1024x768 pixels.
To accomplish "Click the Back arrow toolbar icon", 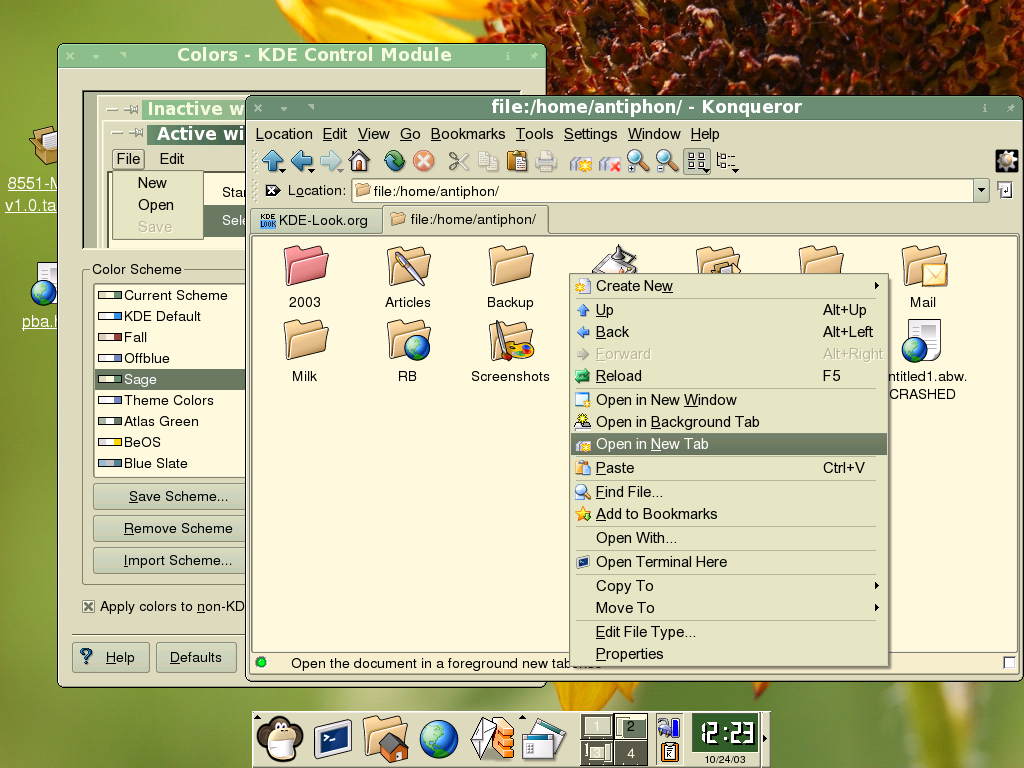I will [x=300, y=160].
